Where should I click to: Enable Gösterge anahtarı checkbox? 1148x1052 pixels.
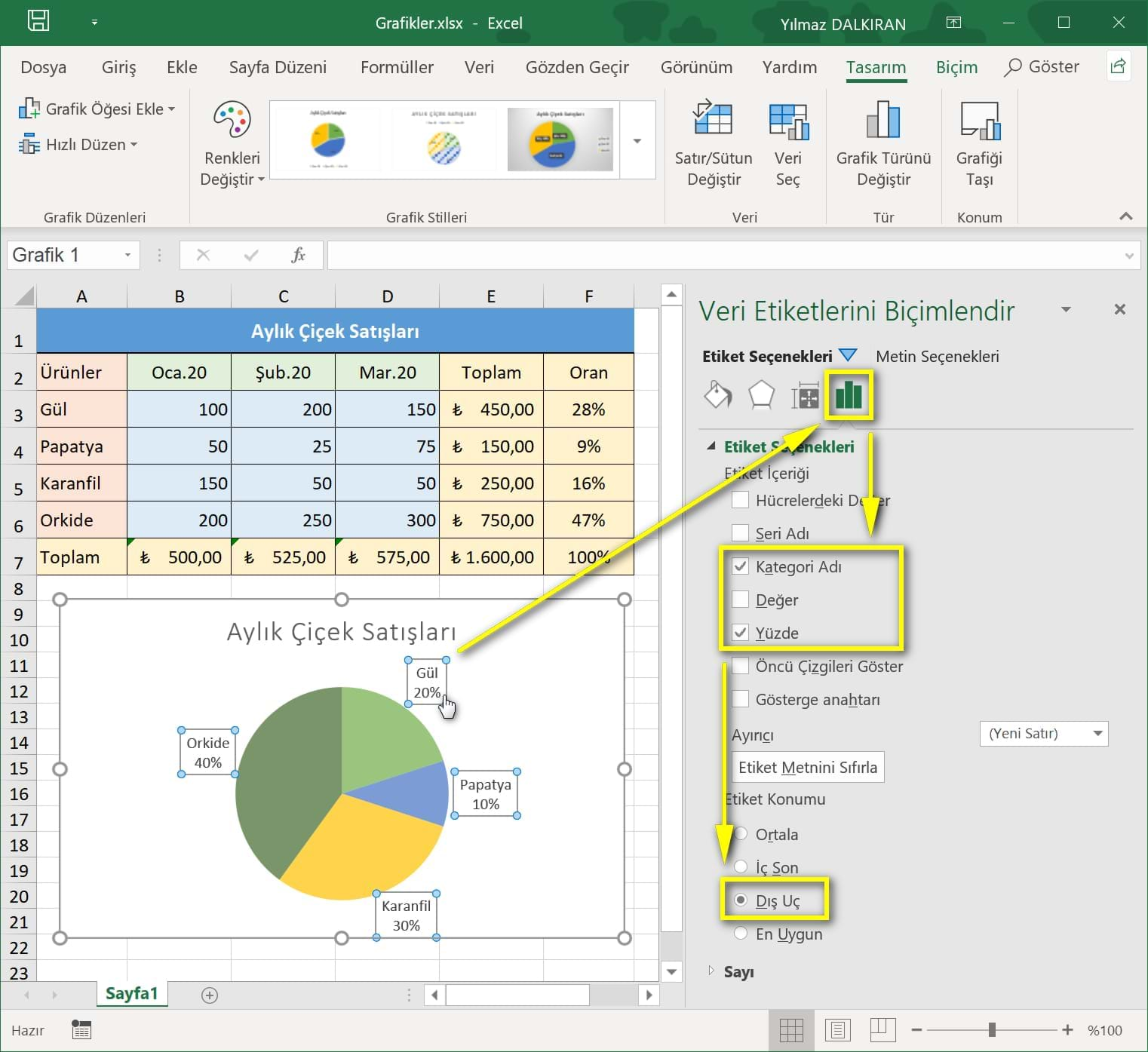point(741,699)
